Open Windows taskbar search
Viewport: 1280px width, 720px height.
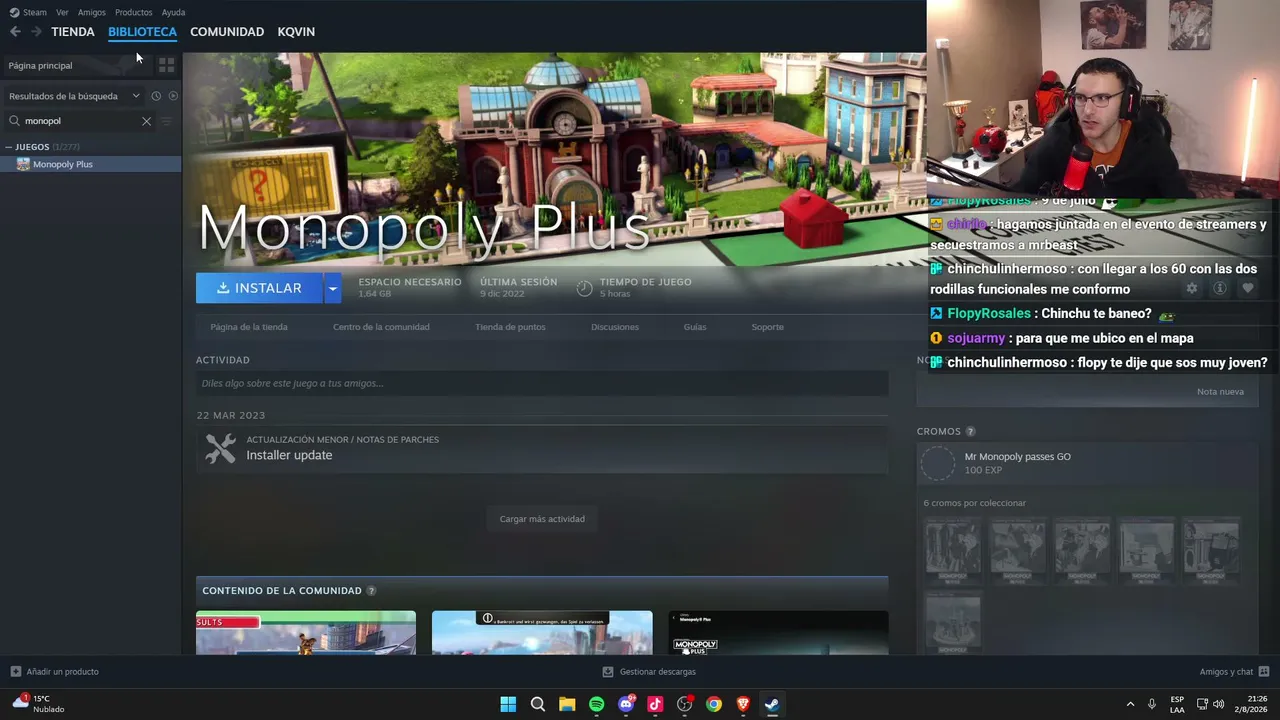pyautogui.click(x=537, y=704)
